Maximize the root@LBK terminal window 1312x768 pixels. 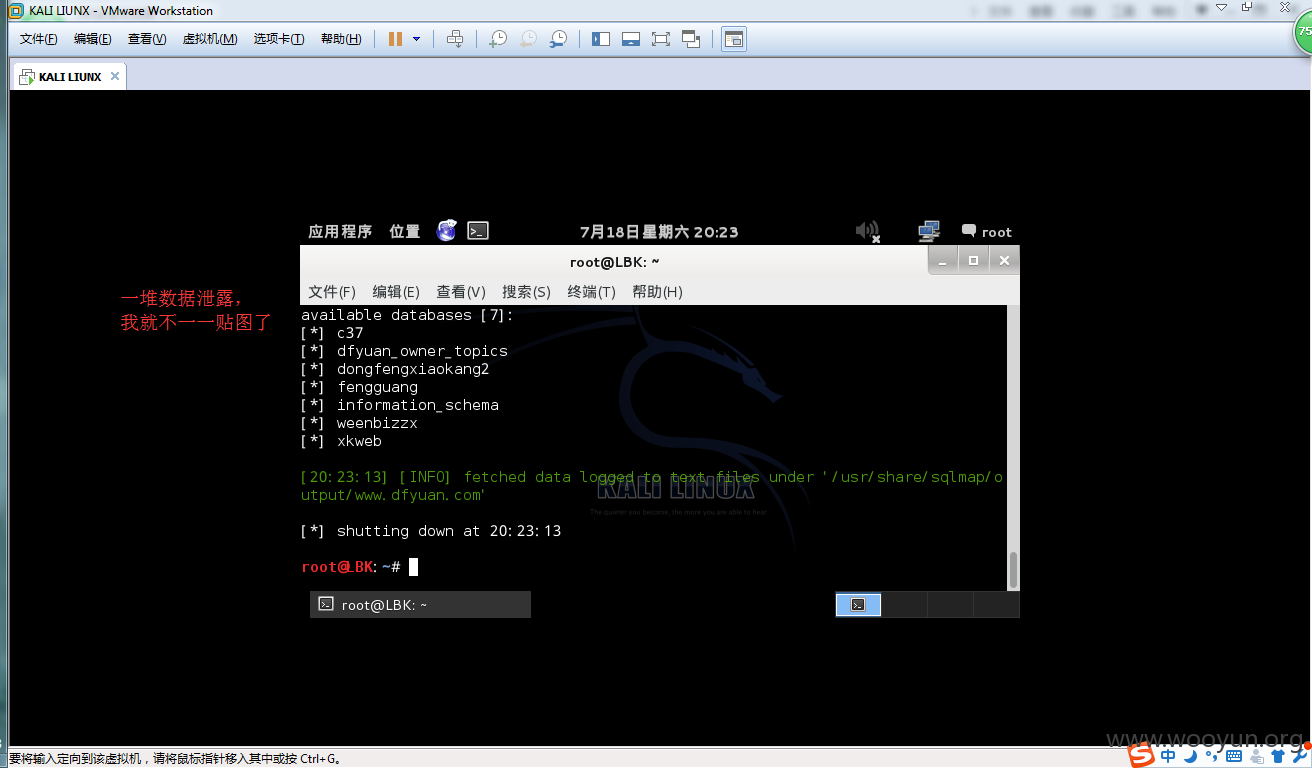click(973, 260)
